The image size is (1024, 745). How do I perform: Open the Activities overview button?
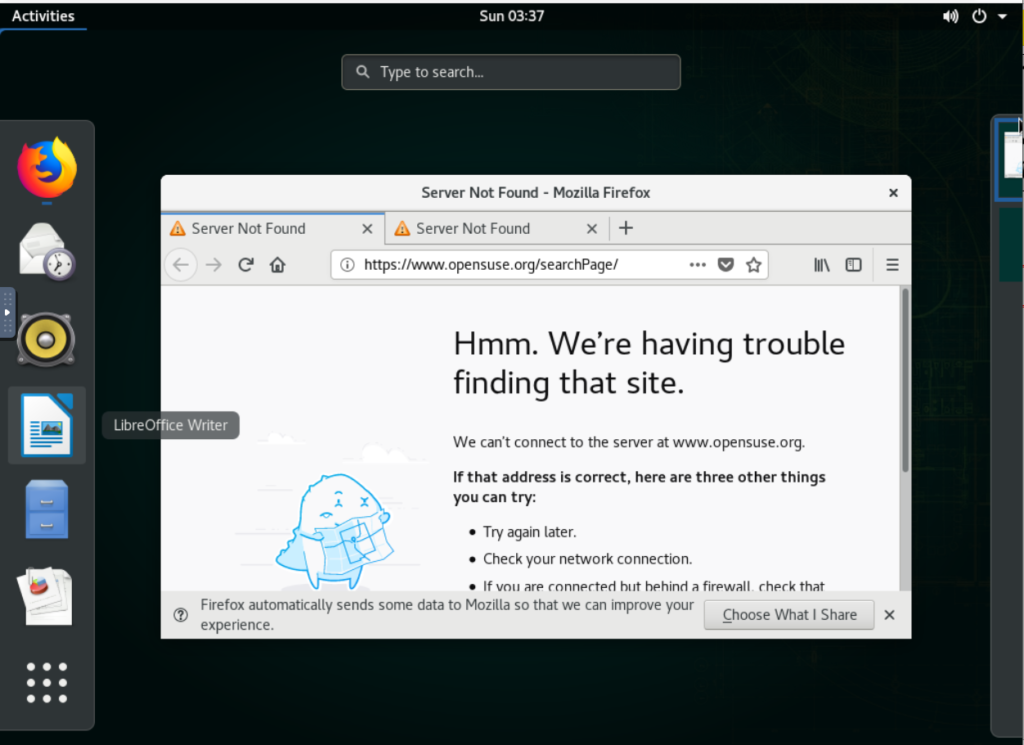coord(43,16)
